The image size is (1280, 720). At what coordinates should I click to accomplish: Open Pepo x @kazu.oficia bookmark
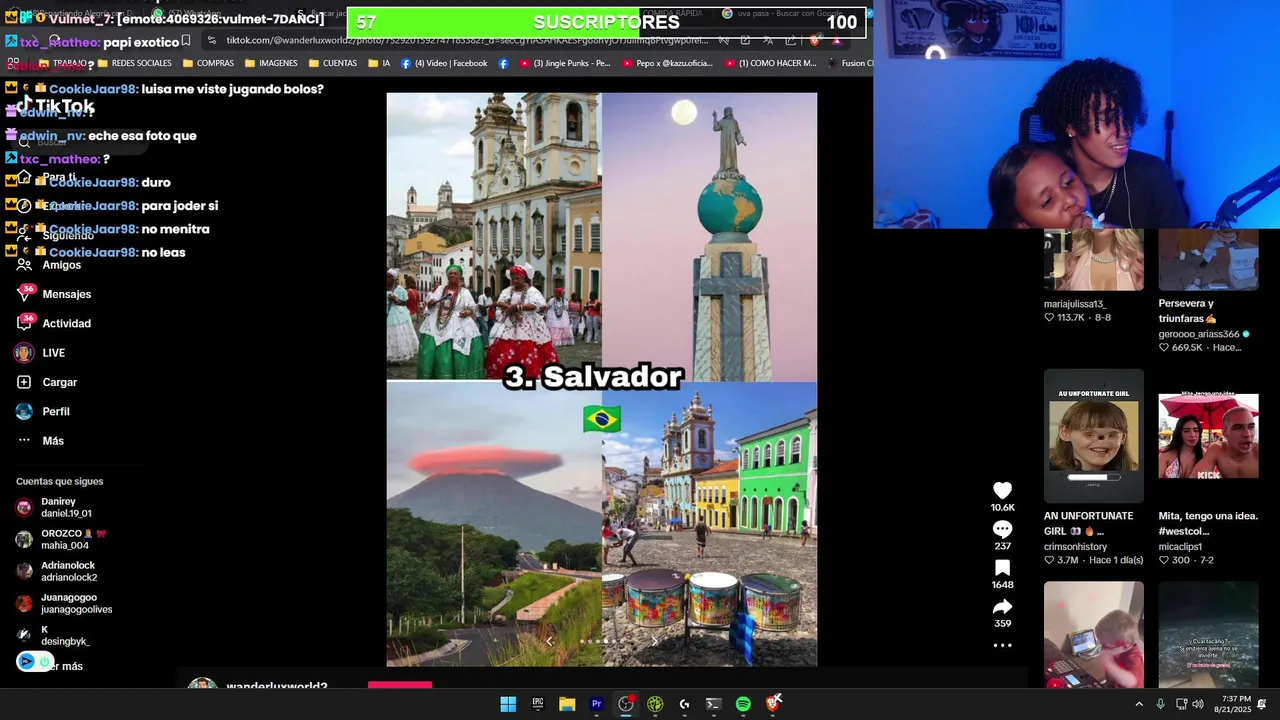point(667,63)
